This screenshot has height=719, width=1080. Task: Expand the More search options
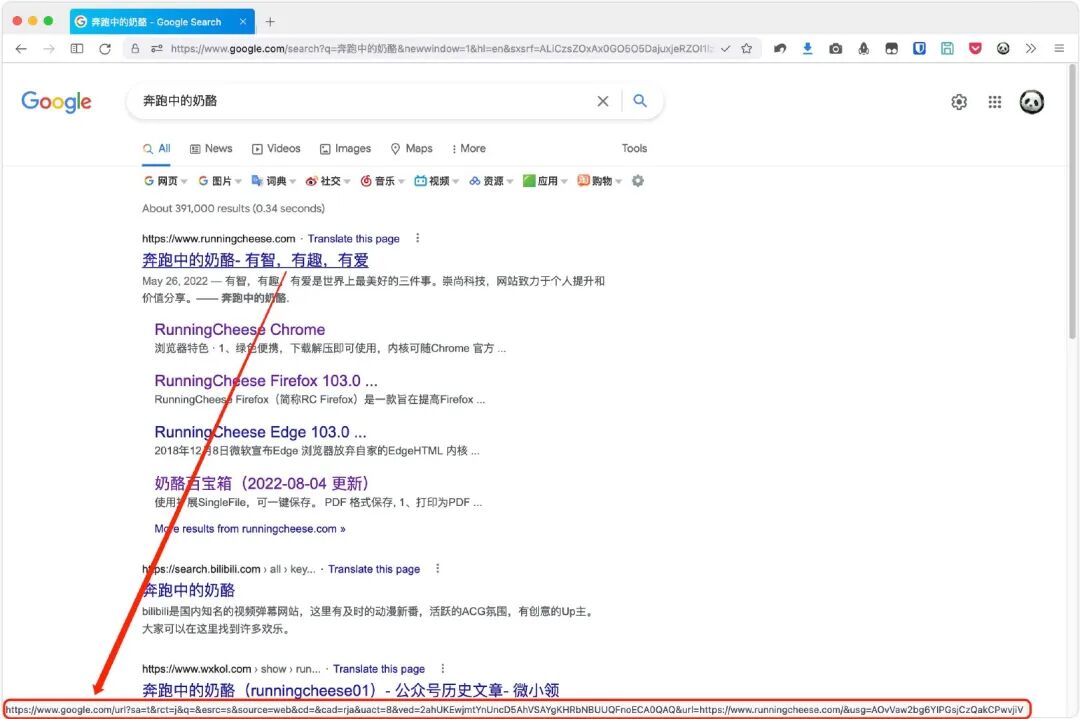pos(468,149)
